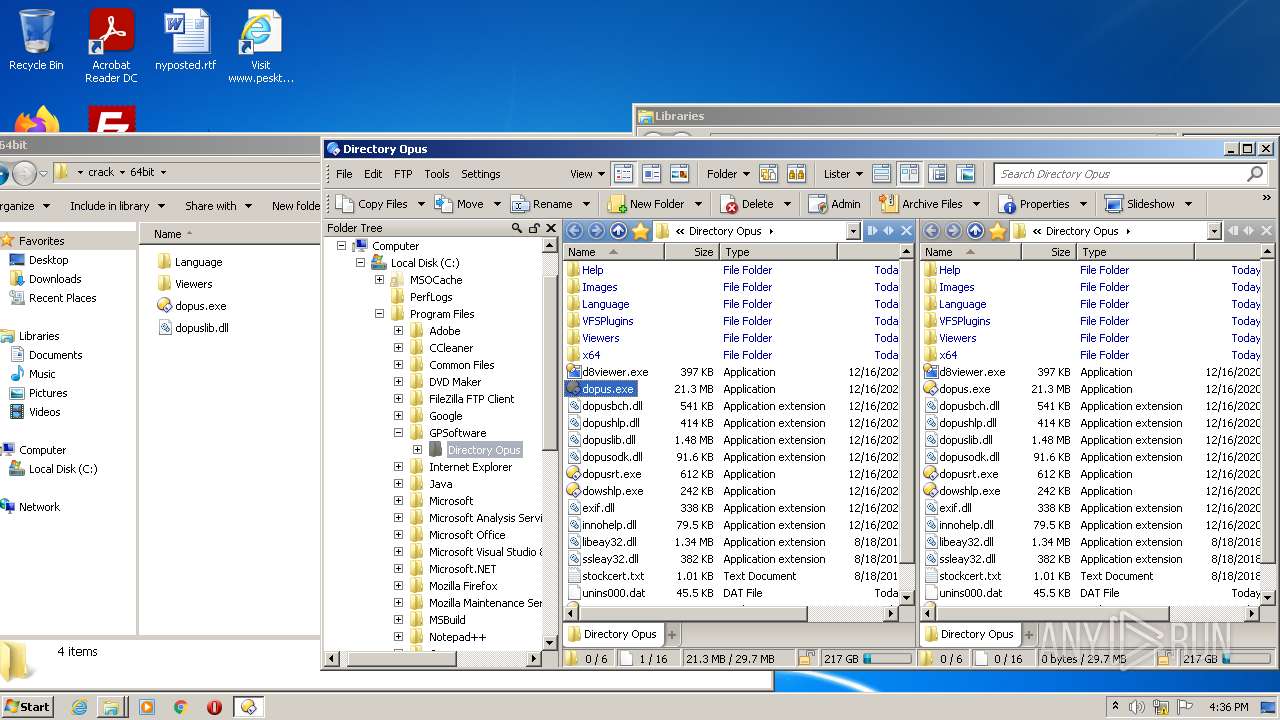Screen dimensions: 1280x720
Task: Toggle Folder Tree lock icon
Action: [x=534, y=228]
